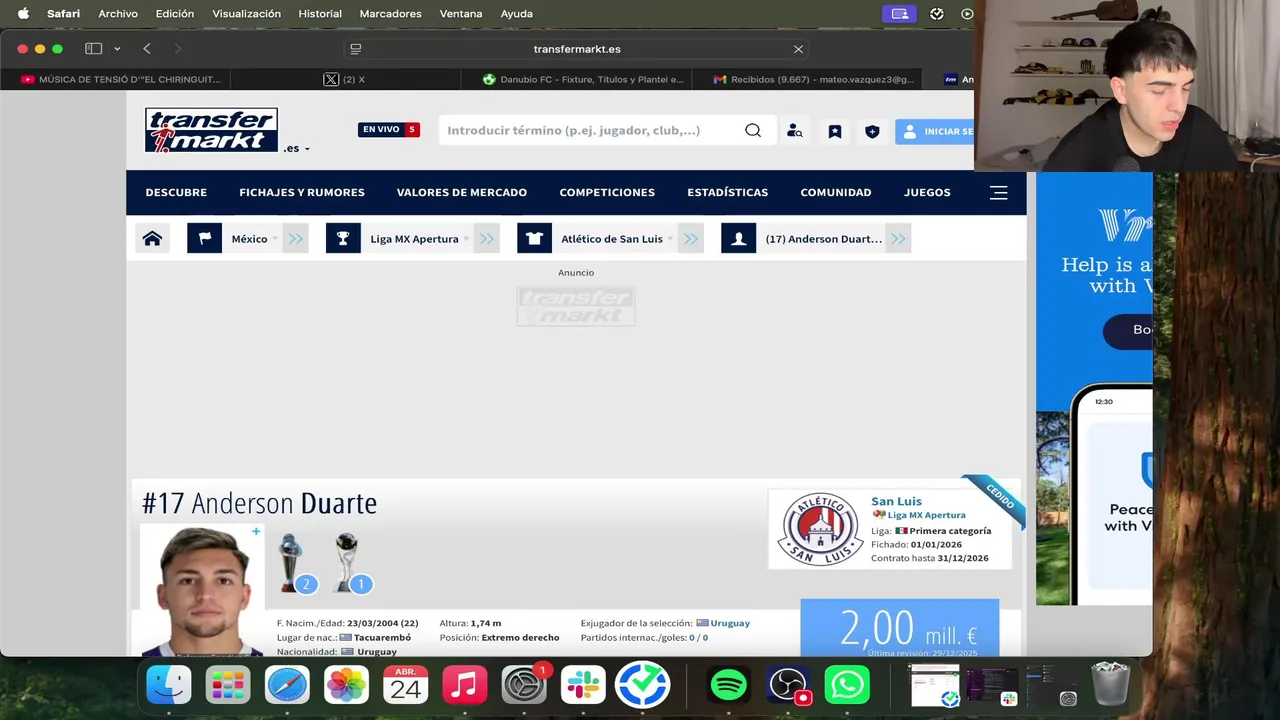Screen dimensions: 1280x720
Task: Open Slack from the Dock
Action: 583,685
